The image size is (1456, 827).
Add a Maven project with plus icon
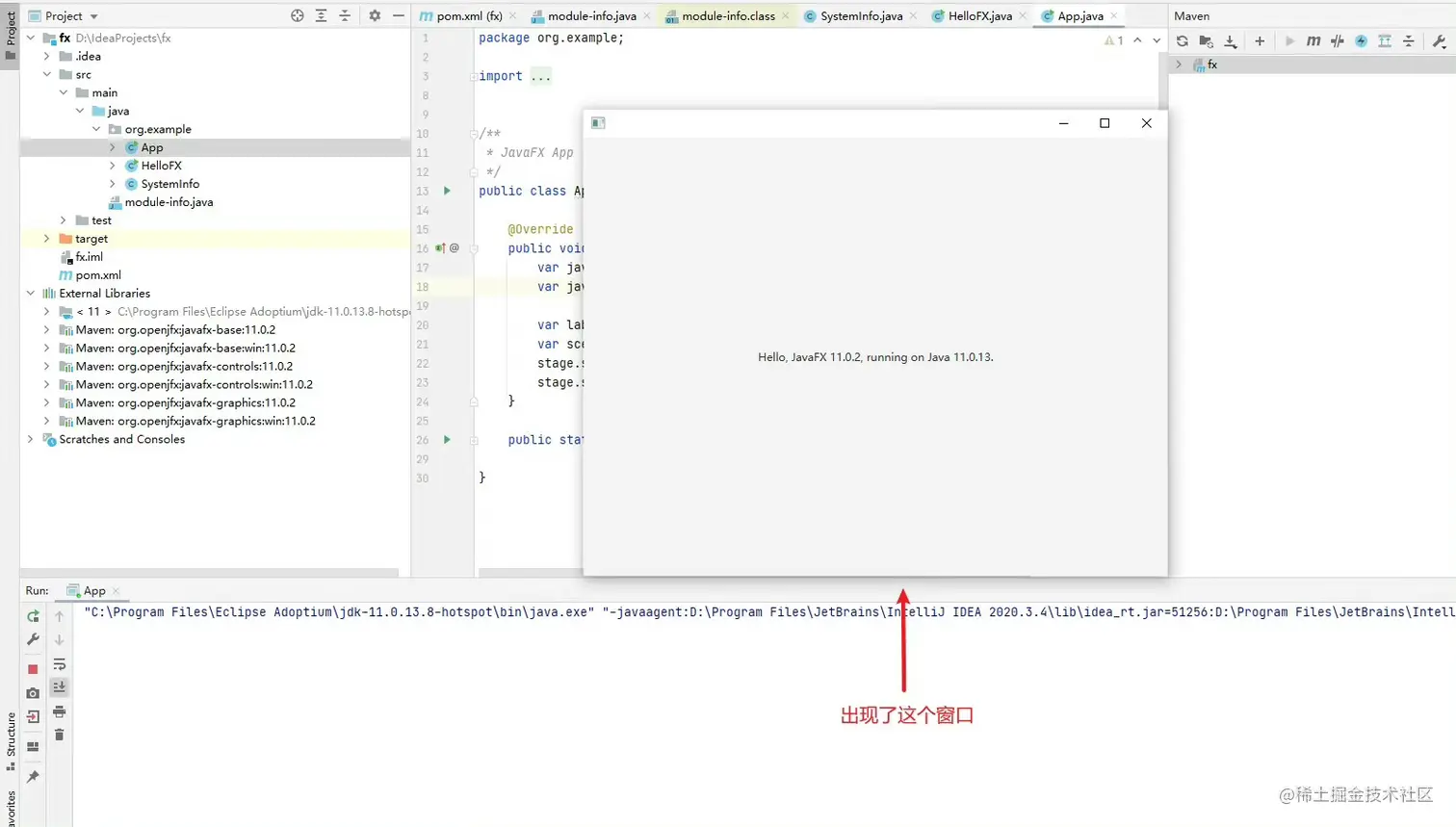(x=1260, y=41)
